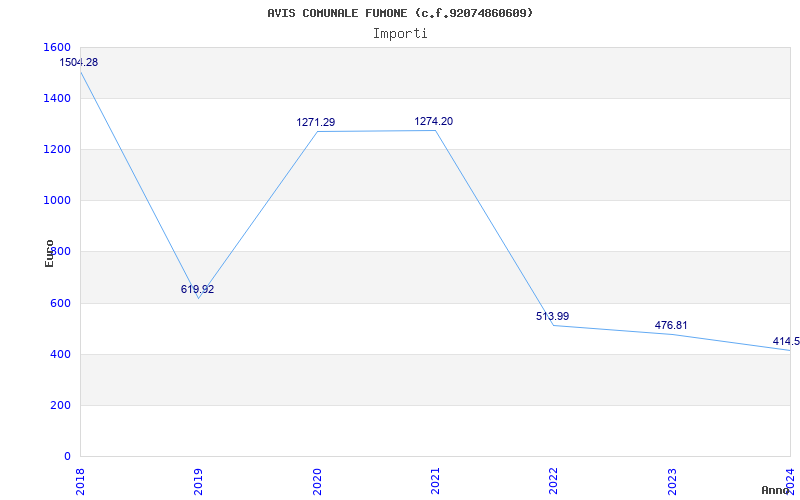This screenshot has height=500, width=800.
Task: Click the 200 y-axis value
Action: pyautogui.click(x=61, y=406)
